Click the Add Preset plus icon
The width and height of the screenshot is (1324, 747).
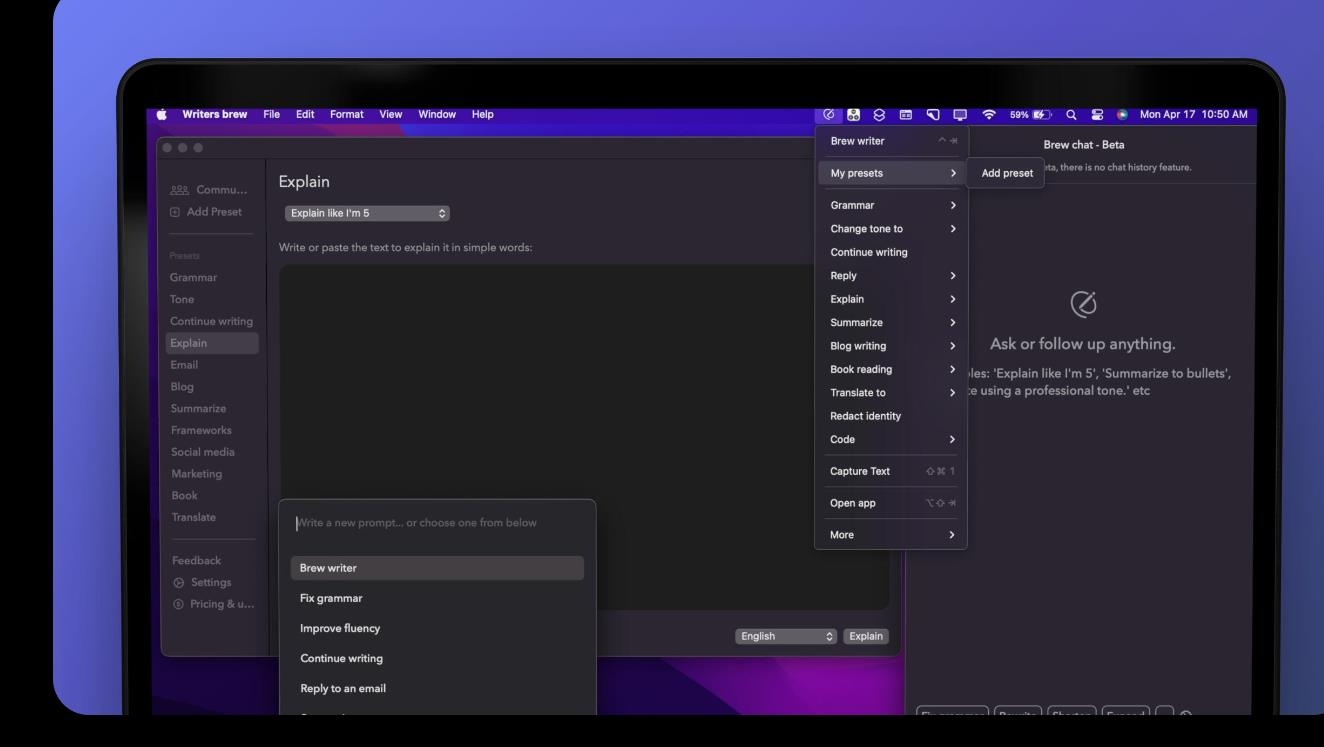coord(177,212)
